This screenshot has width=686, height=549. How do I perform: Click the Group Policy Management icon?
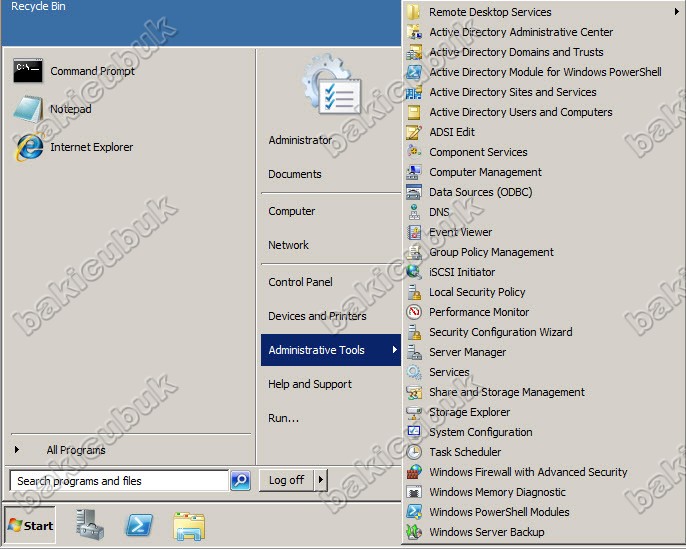click(414, 252)
